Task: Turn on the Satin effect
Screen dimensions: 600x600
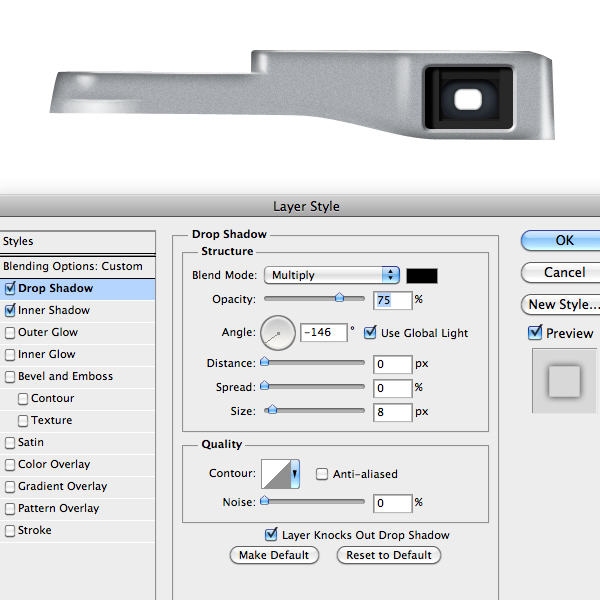Action: (10, 443)
